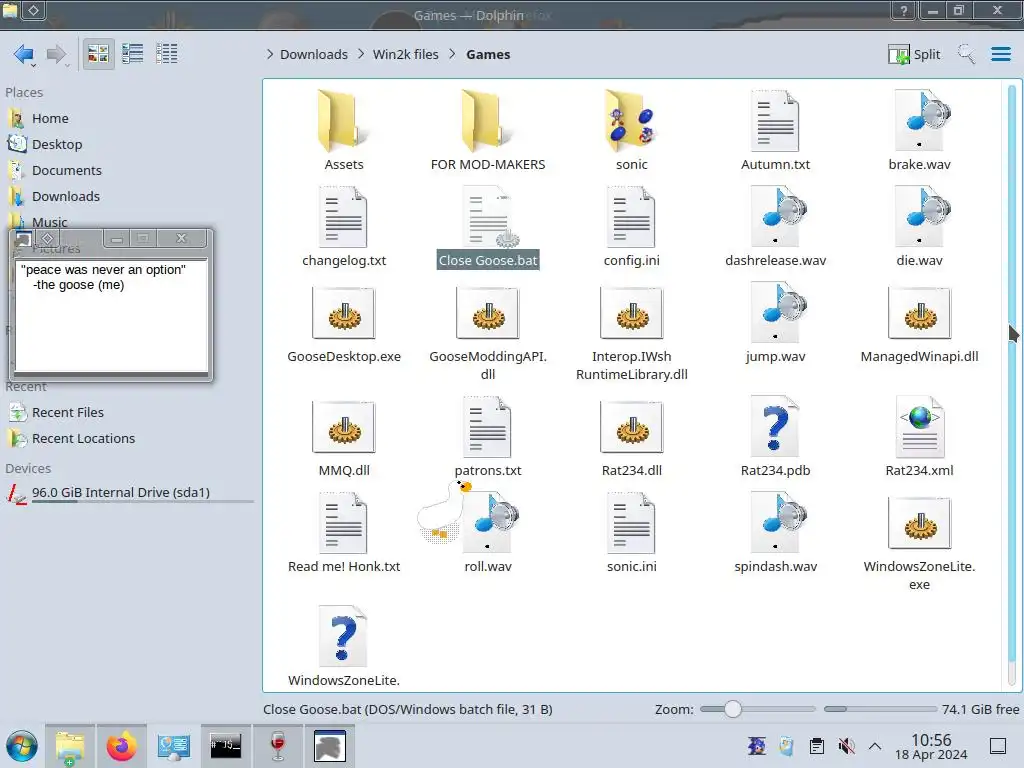This screenshot has height=768, width=1024.
Task: Open the hamburger menu
Action: tap(1000, 54)
